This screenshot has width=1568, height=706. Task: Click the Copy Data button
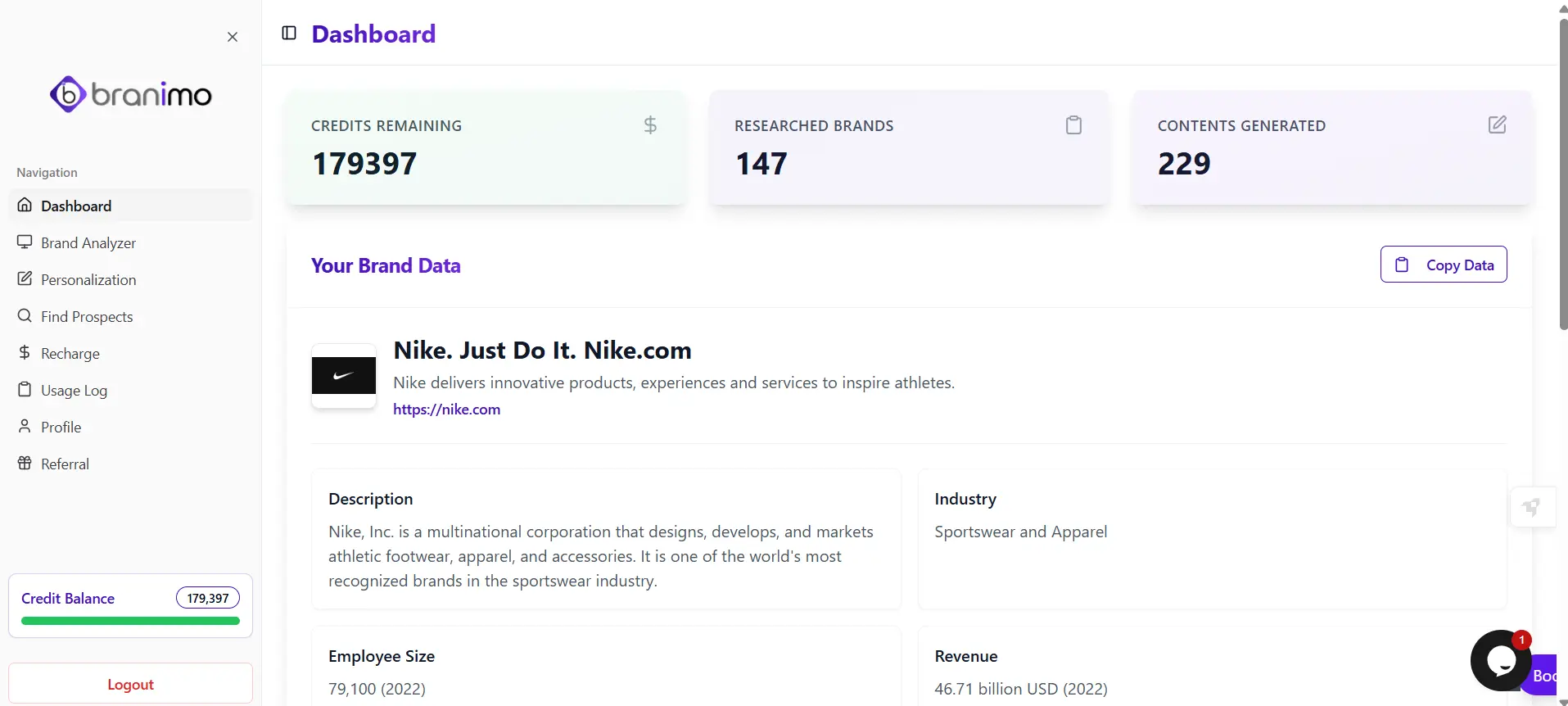coord(1444,265)
